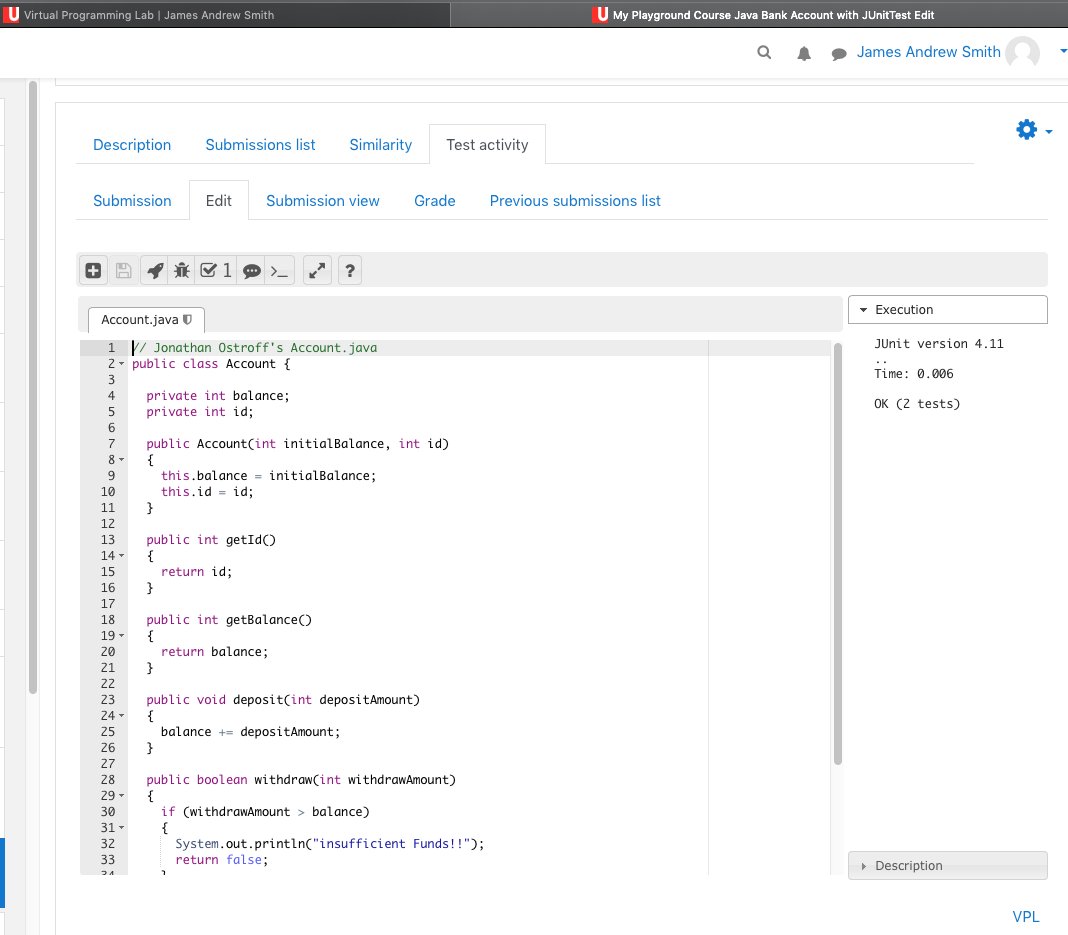This screenshot has width=1068, height=935.
Task: Open the VPL link at bottom
Action: pyautogui.click(x=1026, y=917)
